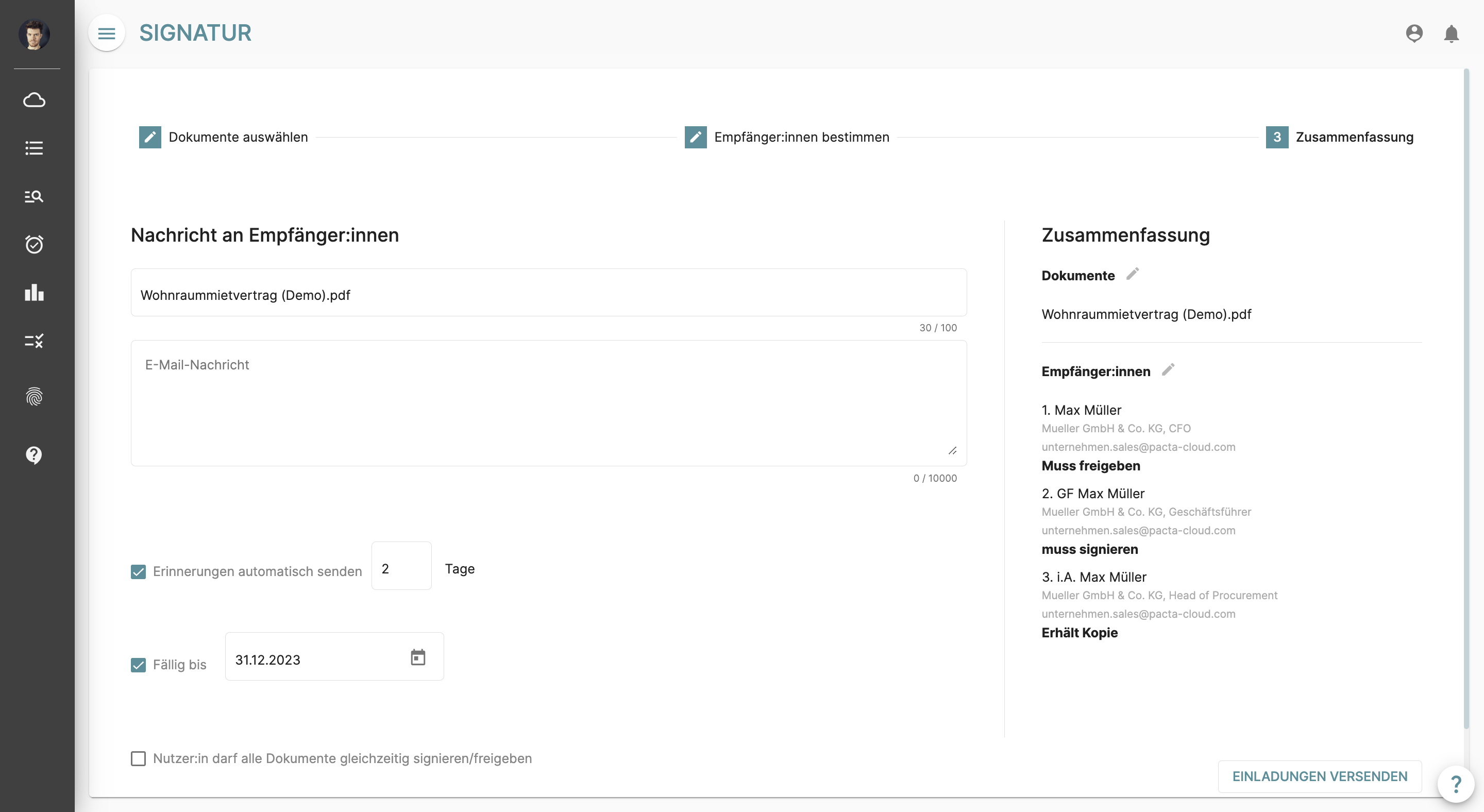Click the Erhält Kopie label
1484x812 pixels.
[1080, 633]
